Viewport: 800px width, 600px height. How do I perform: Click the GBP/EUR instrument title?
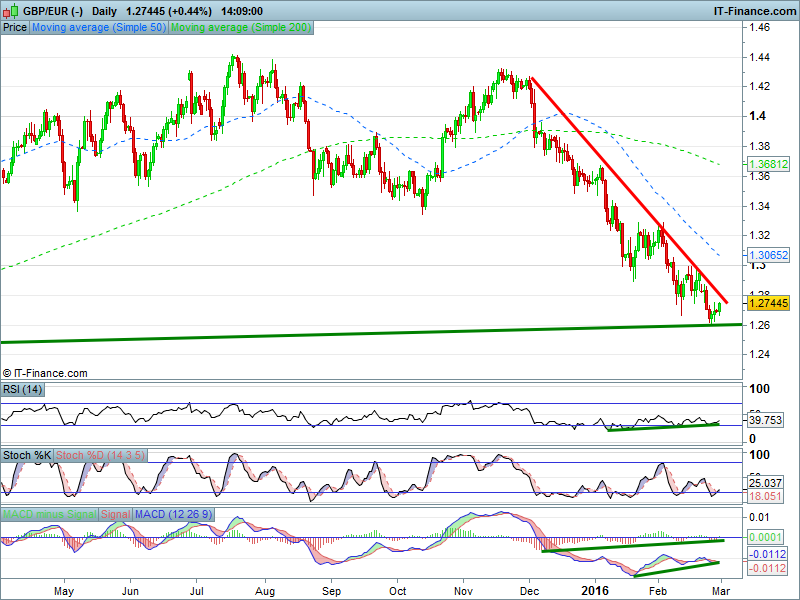pyautogui.click(x=50, y=10)
